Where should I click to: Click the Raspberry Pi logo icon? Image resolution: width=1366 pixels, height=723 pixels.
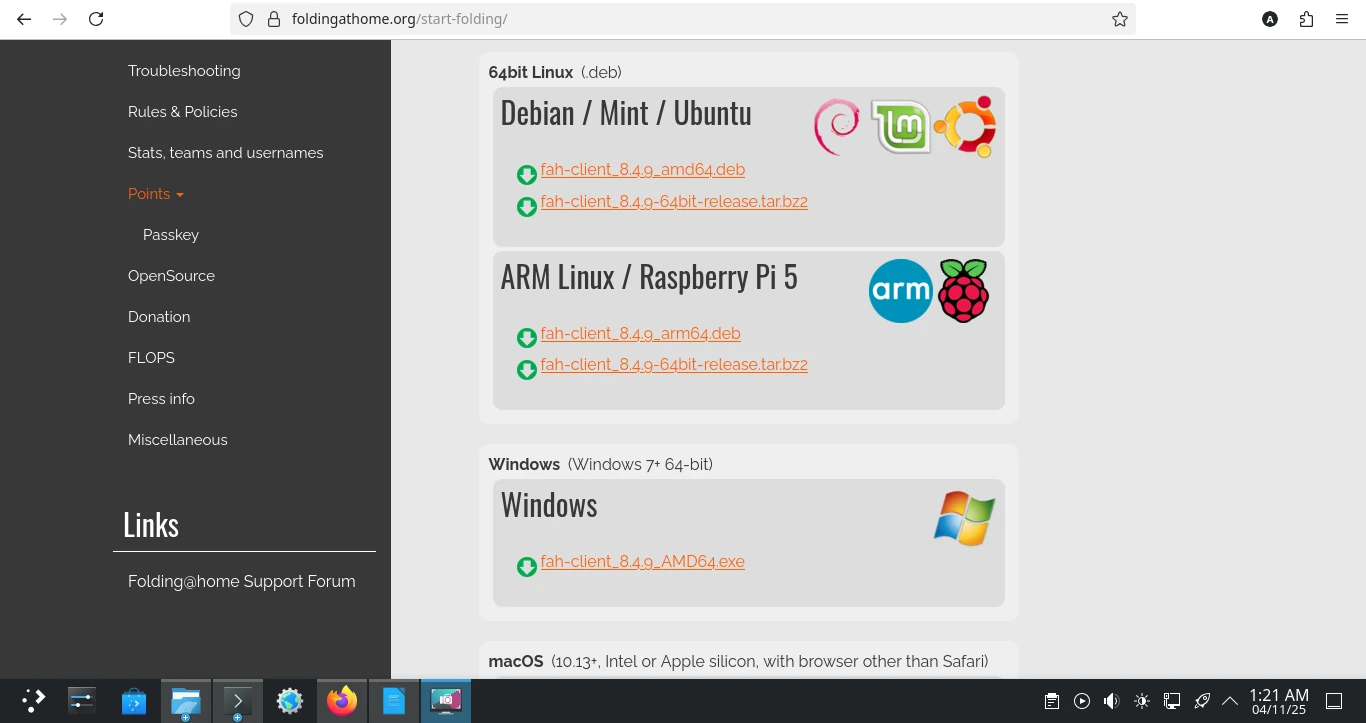pos(964,290)
